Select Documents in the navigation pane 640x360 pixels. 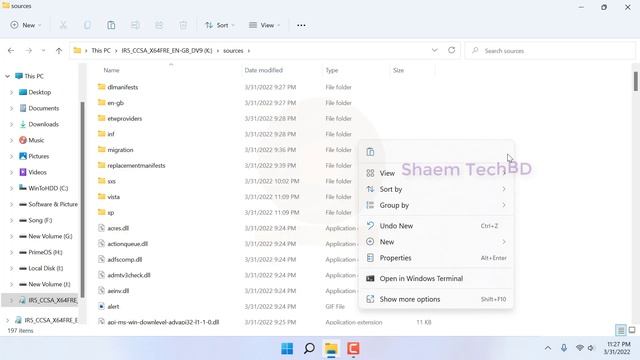click(x=44, y=108)
